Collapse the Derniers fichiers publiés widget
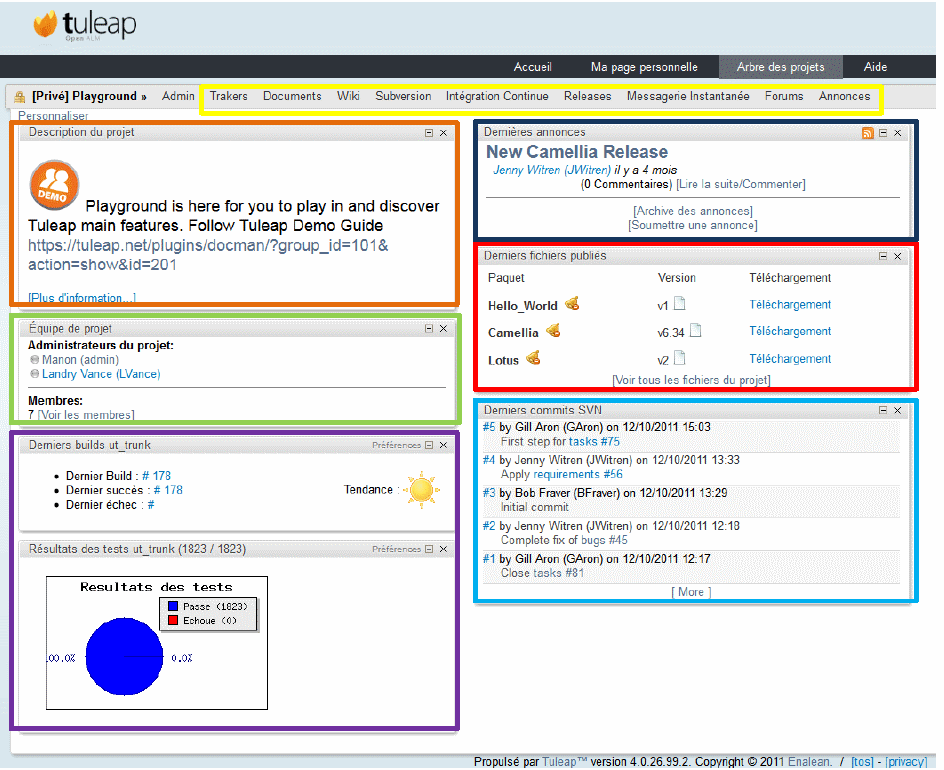 [x=883, y=256]
